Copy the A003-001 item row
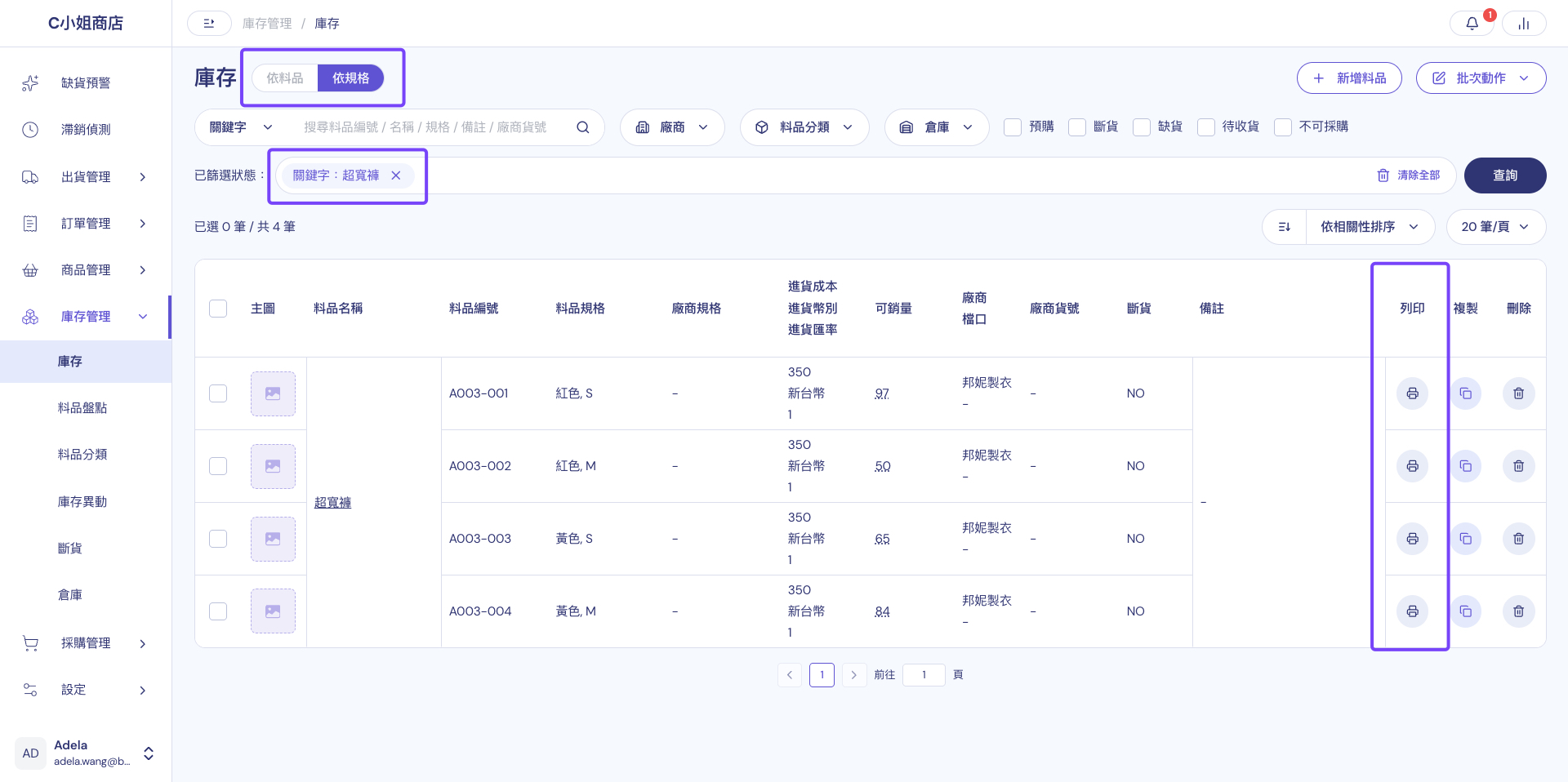Image resolution: width=1568 pixels, height=782 pixels. point(1466,393)
